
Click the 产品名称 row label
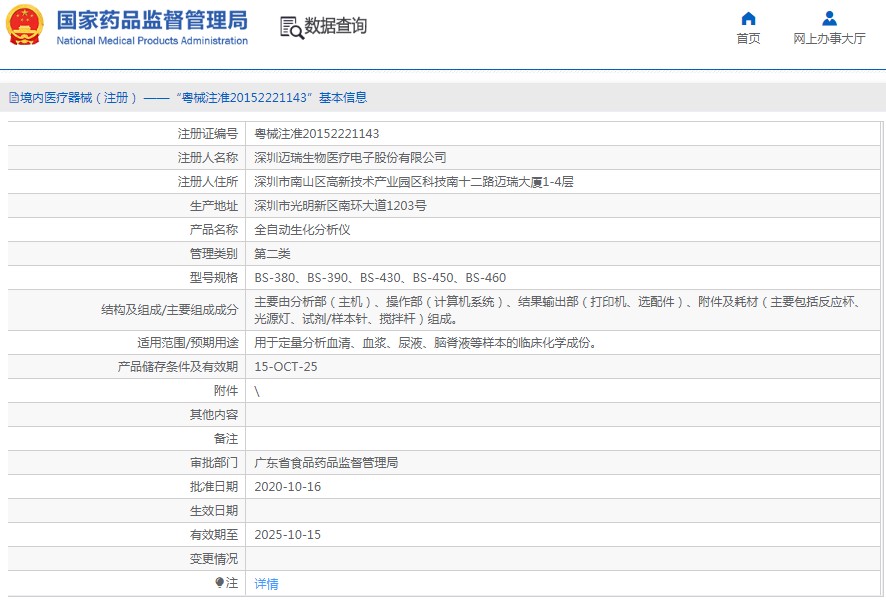[x=214, y=230]
